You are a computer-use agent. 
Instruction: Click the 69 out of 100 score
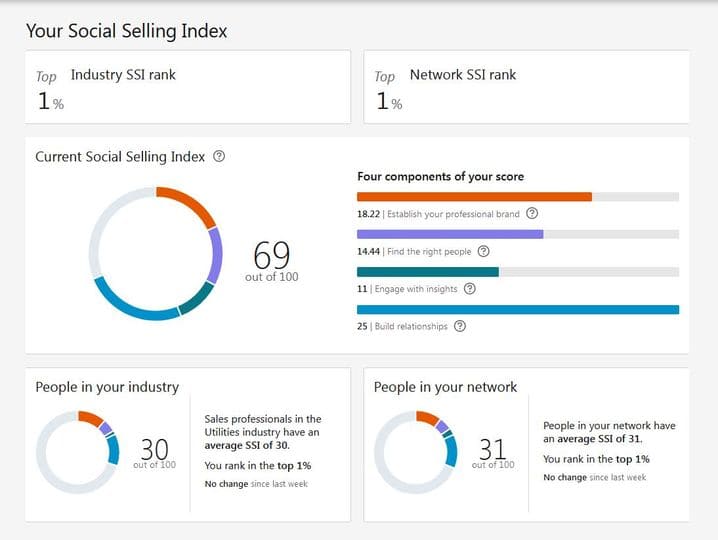coord(271,258)
